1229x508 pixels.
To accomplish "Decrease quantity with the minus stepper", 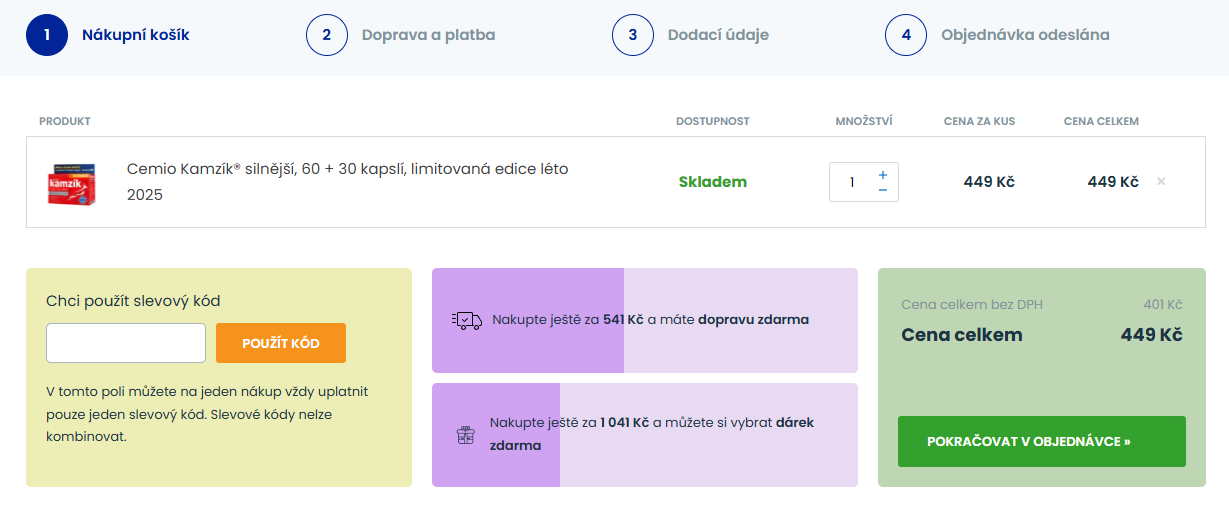I will click(x=883, y=190).
